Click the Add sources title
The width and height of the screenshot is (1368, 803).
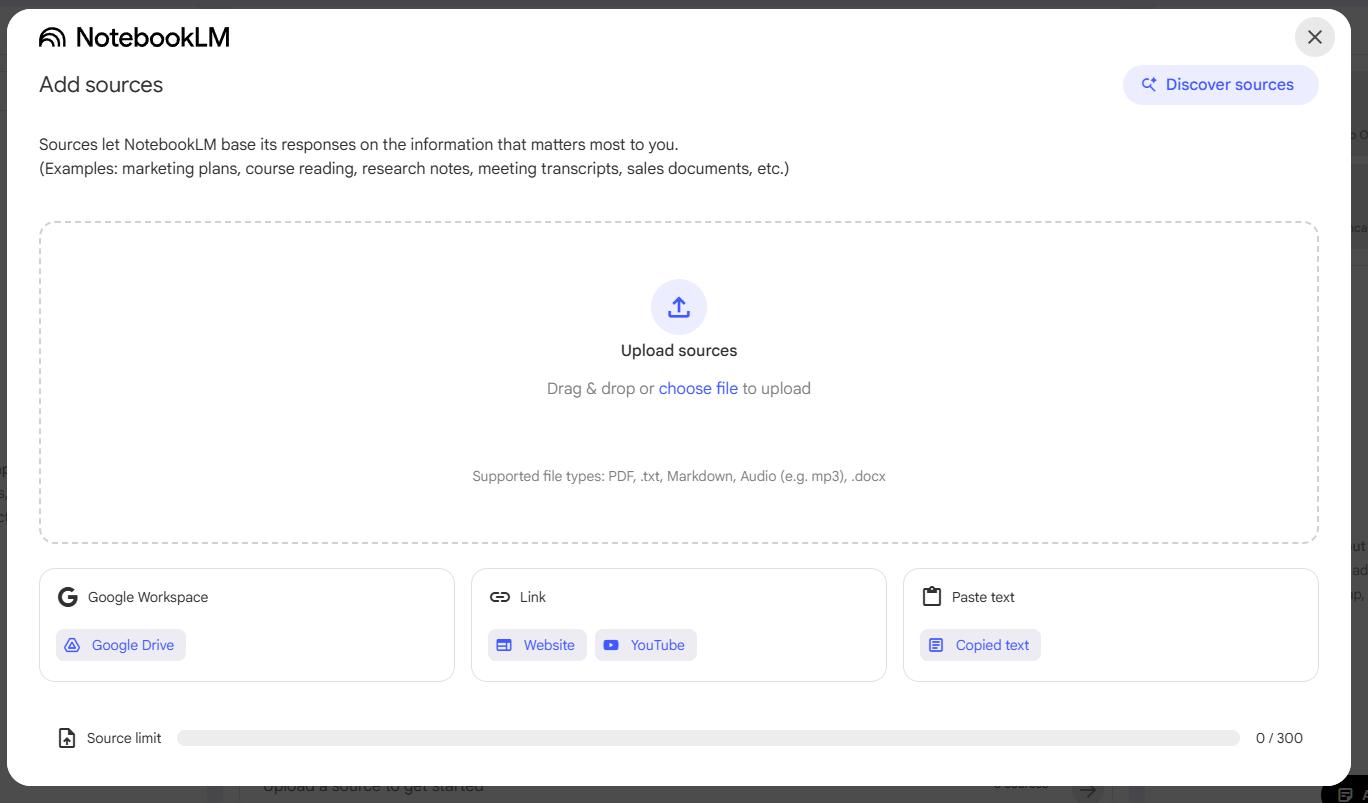point(101,85)
